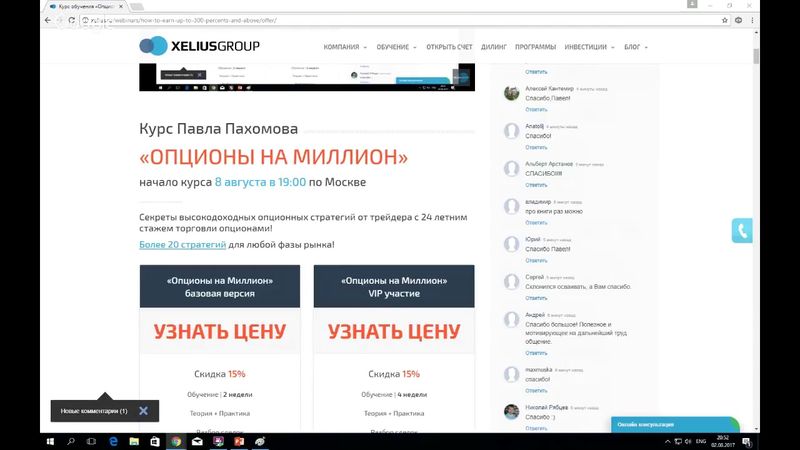Viewport: 800px width, 450px height.
Task: Bookmark this page with the star icon
Action: 724,20
